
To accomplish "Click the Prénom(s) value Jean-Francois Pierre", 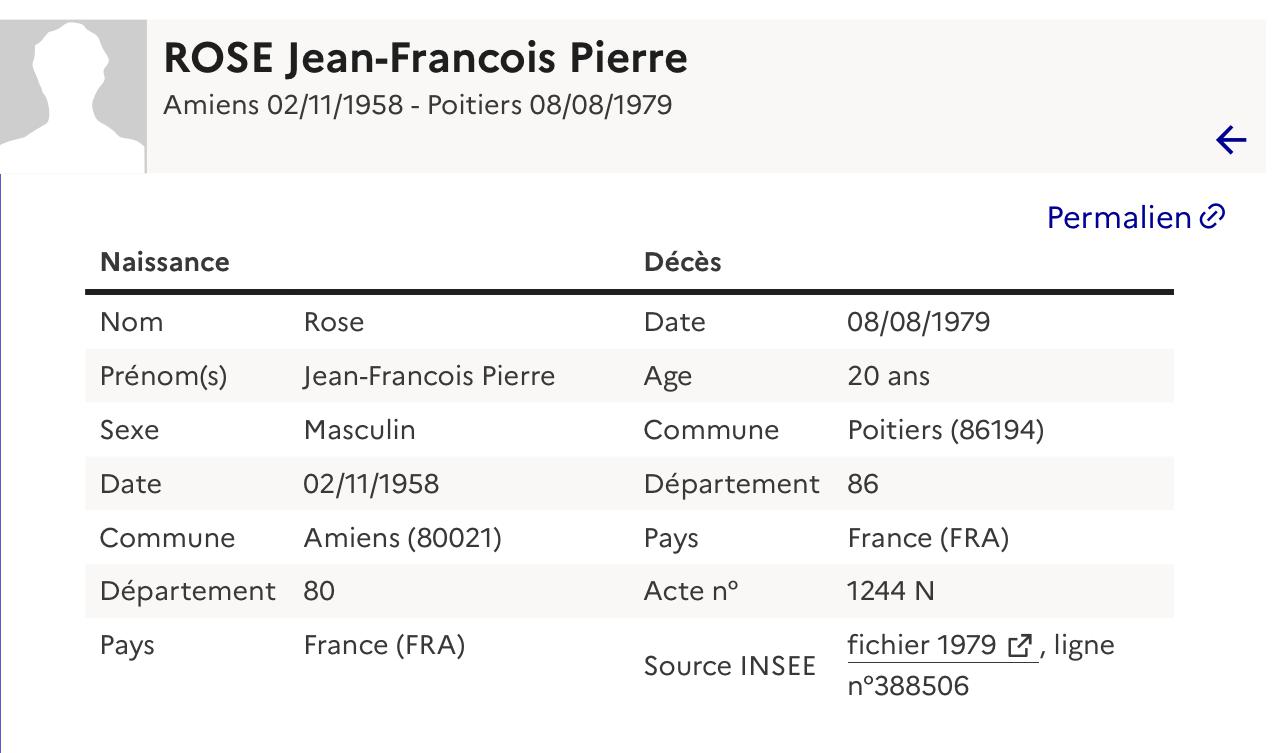I will coord(429,376).
